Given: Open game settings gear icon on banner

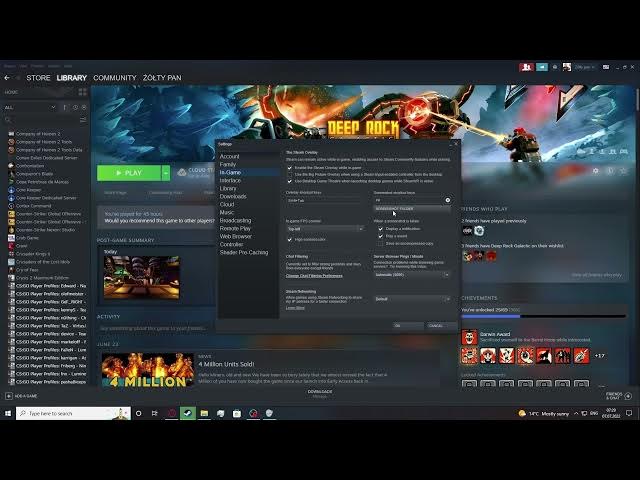Looking at the screenshot, I should point(596,171).
